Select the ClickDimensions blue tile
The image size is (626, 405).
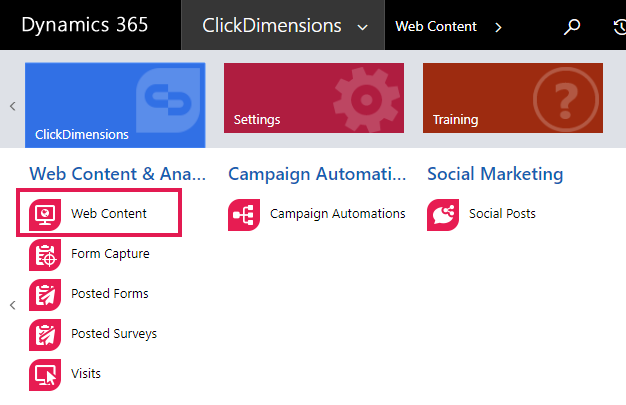[x=115, y=105]
